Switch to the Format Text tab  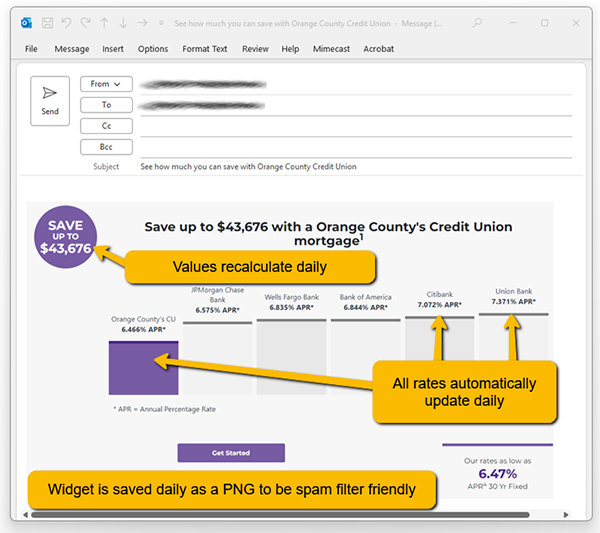[x=205, y=48]
